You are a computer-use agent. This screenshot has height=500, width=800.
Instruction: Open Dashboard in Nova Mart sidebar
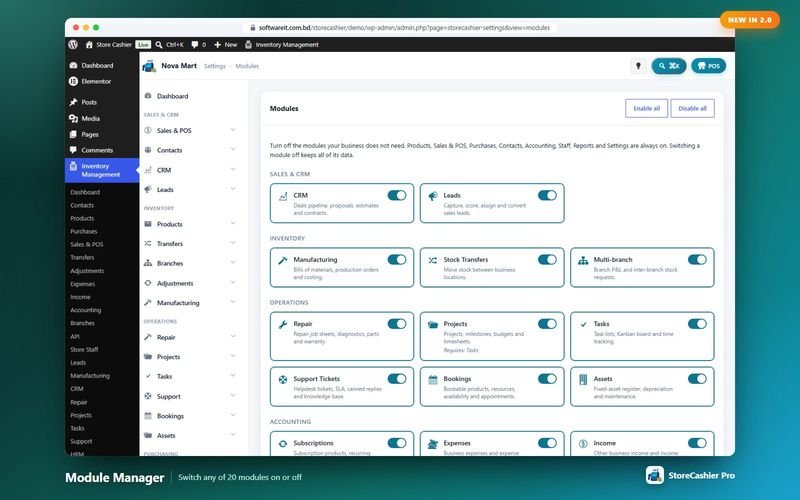172,96
